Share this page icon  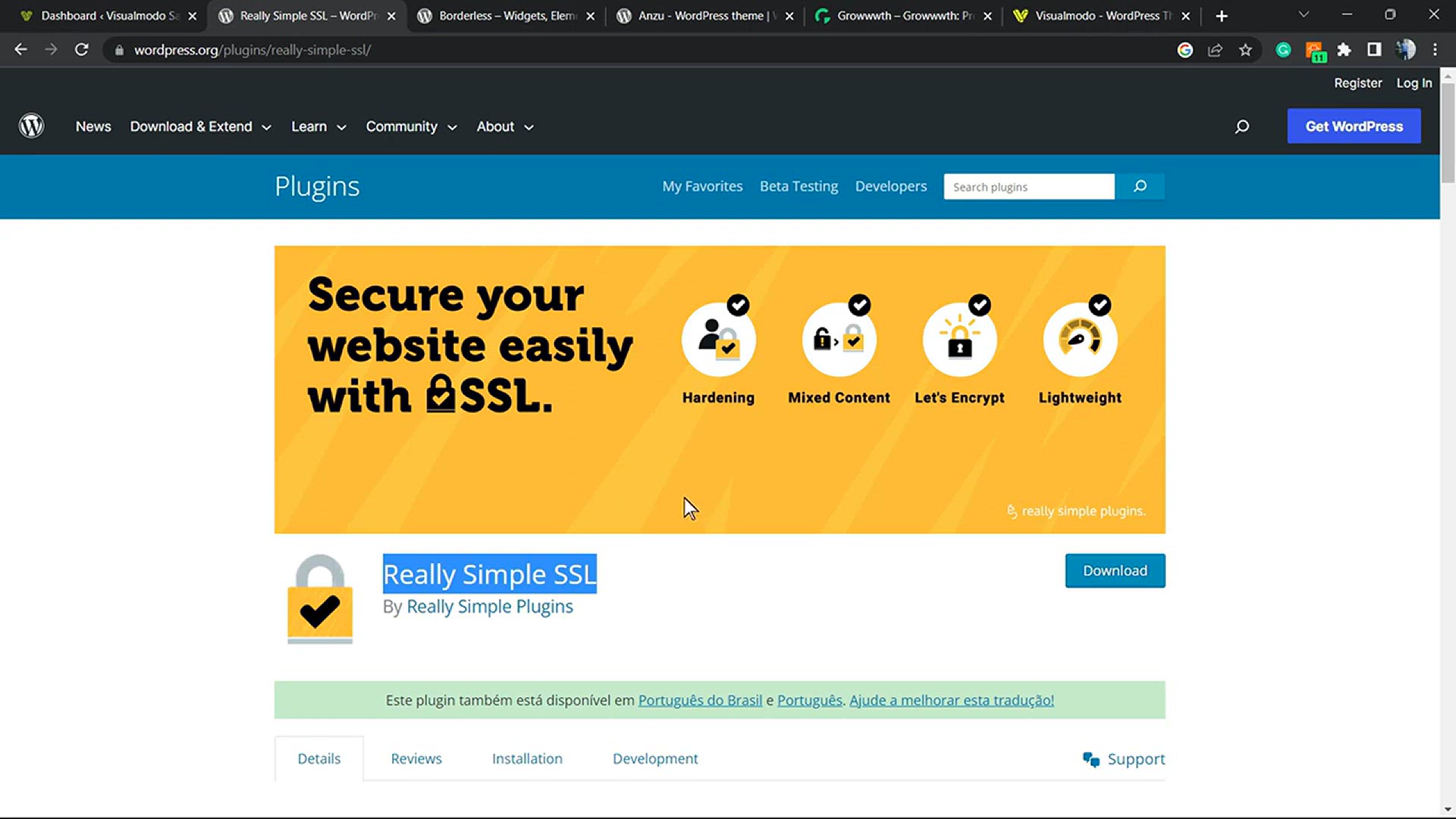click(x=1215, y=50)
